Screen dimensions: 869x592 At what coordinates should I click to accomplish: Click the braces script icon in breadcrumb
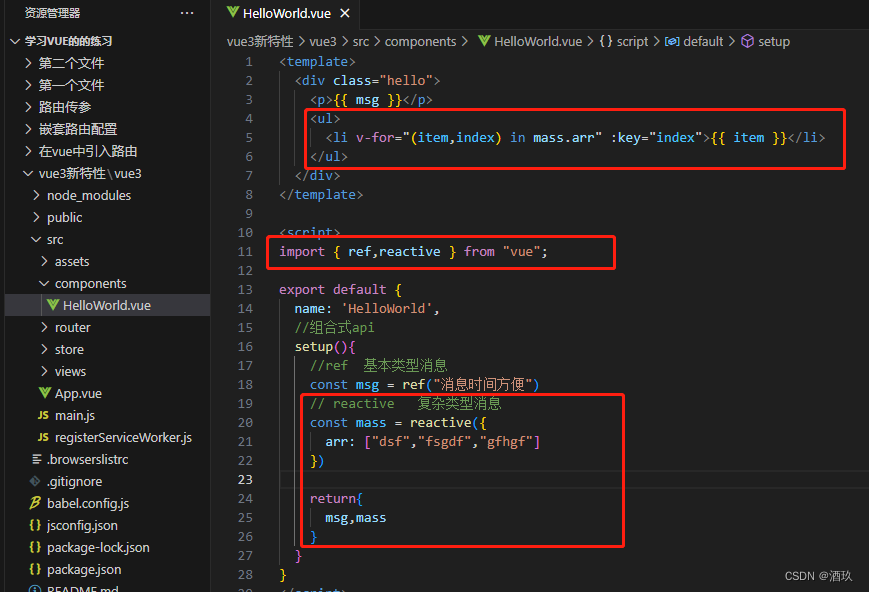pyautogui.click(x=606, y=41)
